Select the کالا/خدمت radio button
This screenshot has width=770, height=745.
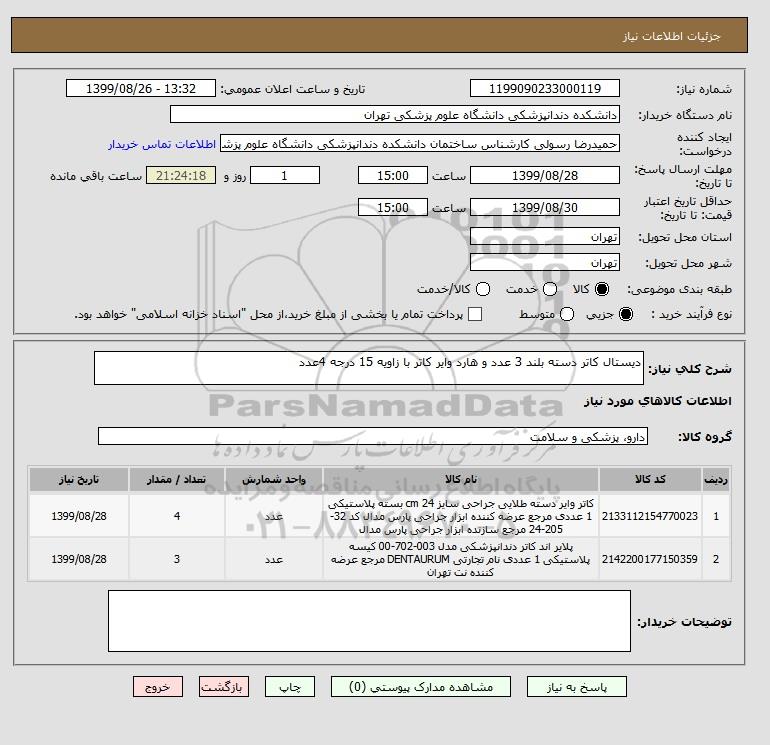tap(483, 289)
